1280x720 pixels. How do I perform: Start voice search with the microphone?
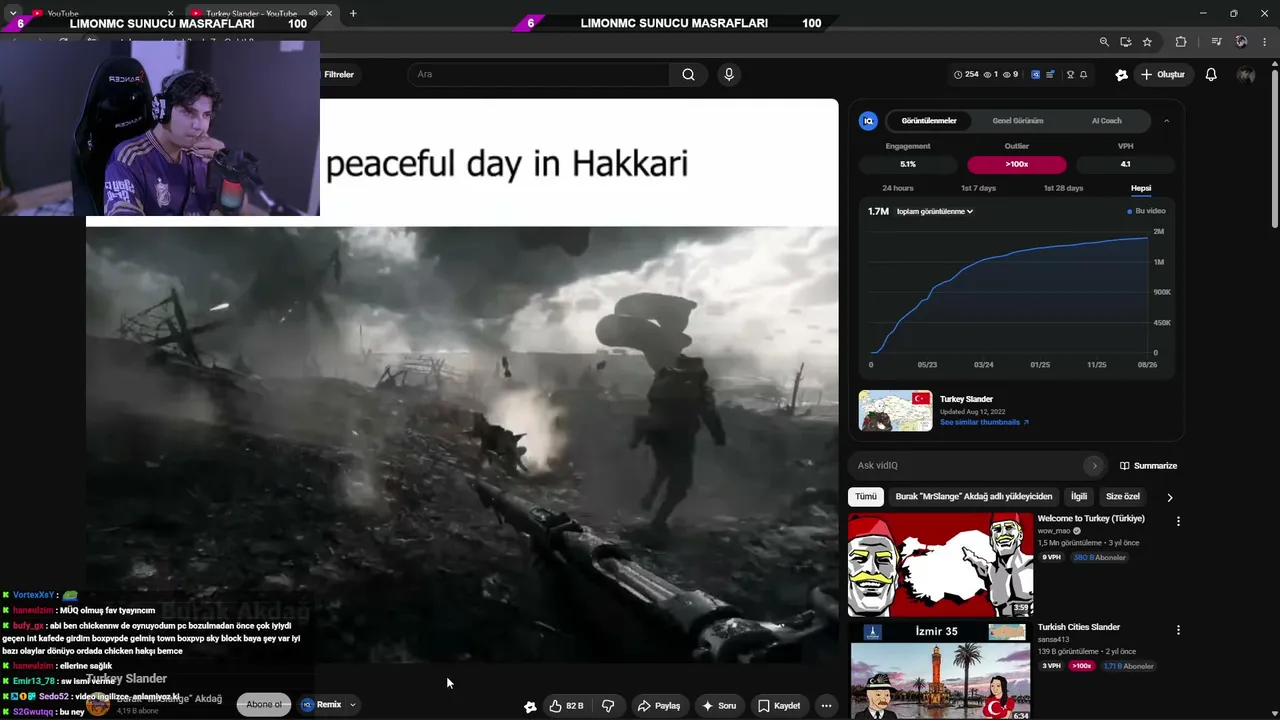click(x=729, y=74)
